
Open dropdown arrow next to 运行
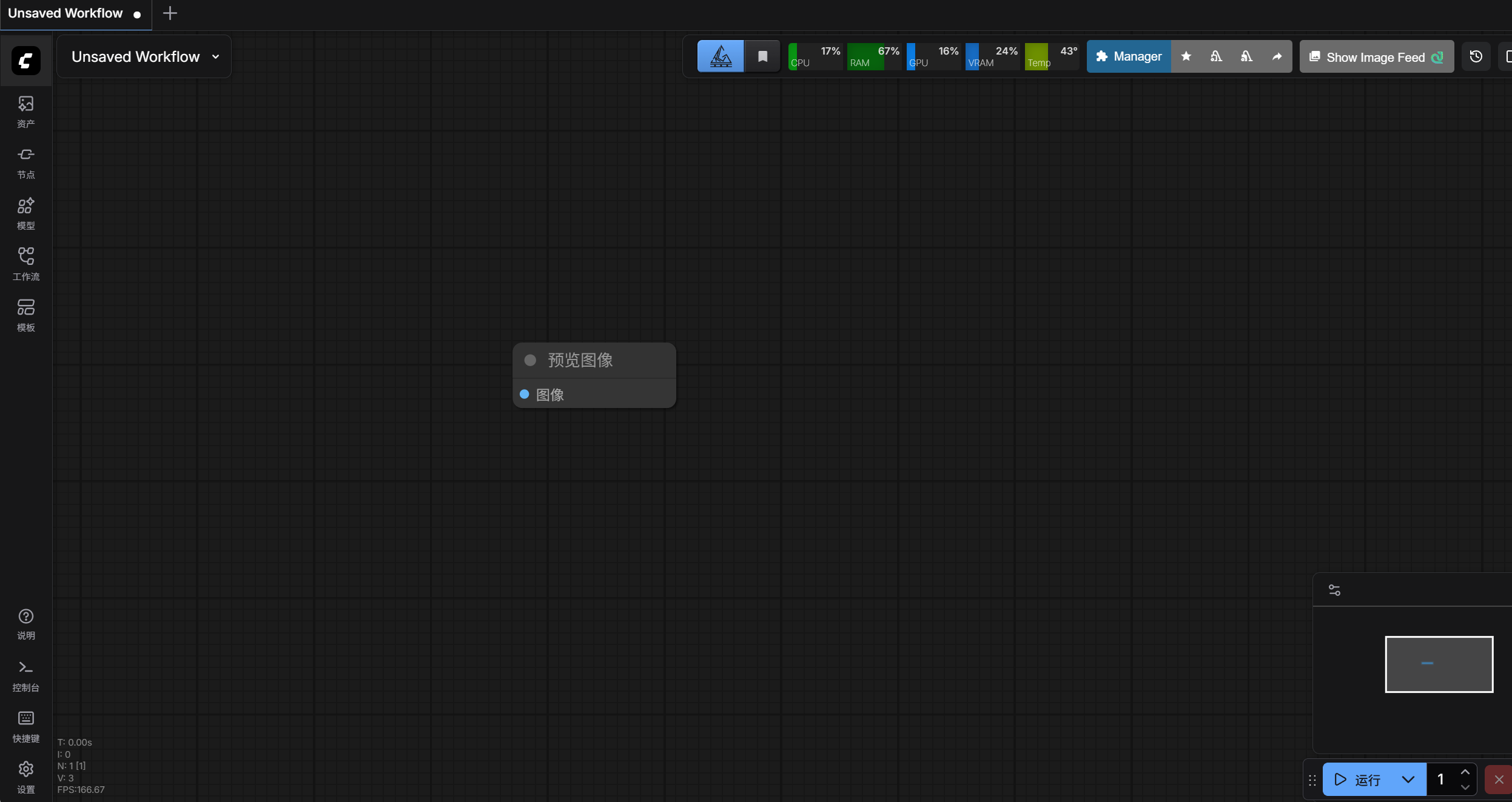(x=1408, y=780)
